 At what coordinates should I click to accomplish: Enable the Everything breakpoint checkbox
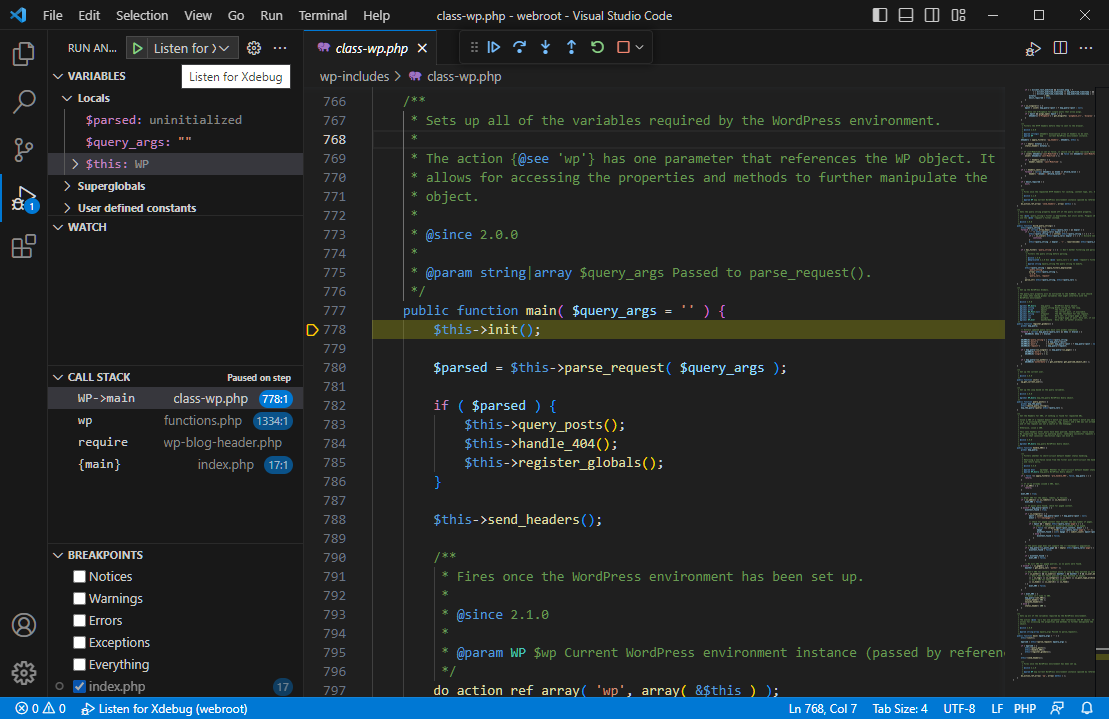[x=79, y=665]
